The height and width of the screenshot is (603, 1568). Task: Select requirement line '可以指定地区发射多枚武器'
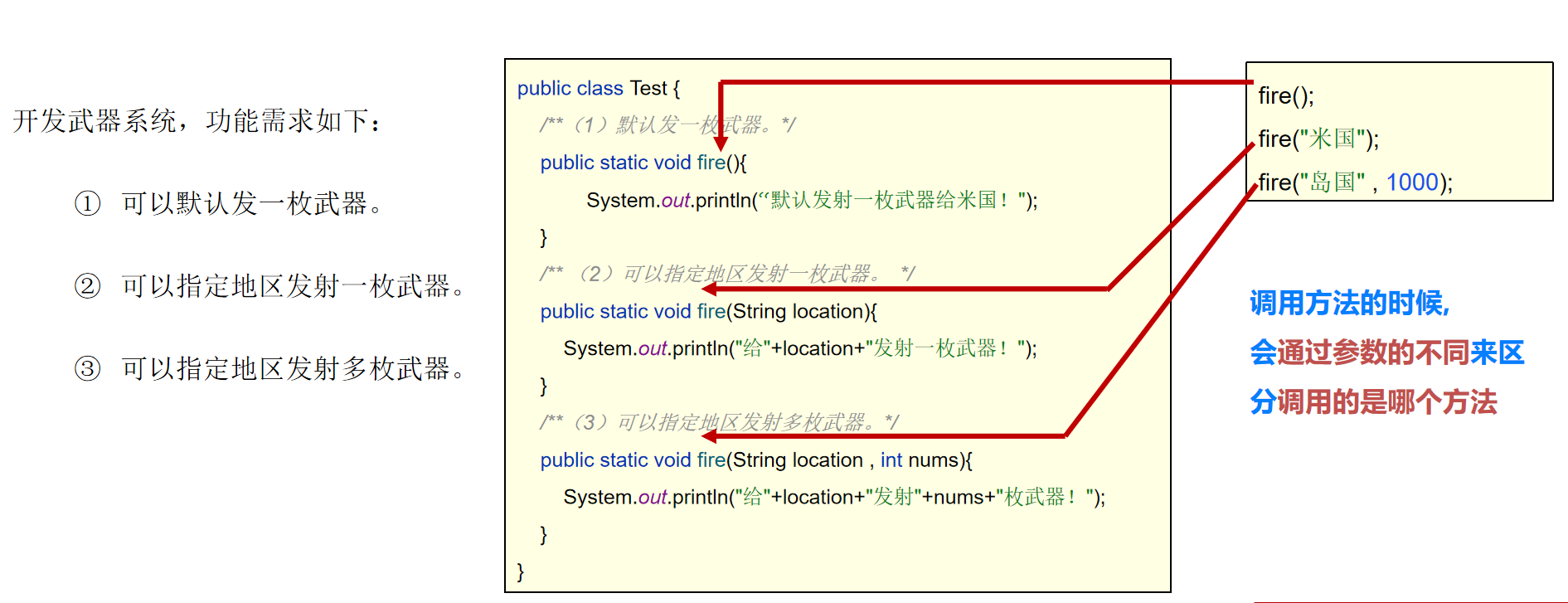[x=293, y=368]
